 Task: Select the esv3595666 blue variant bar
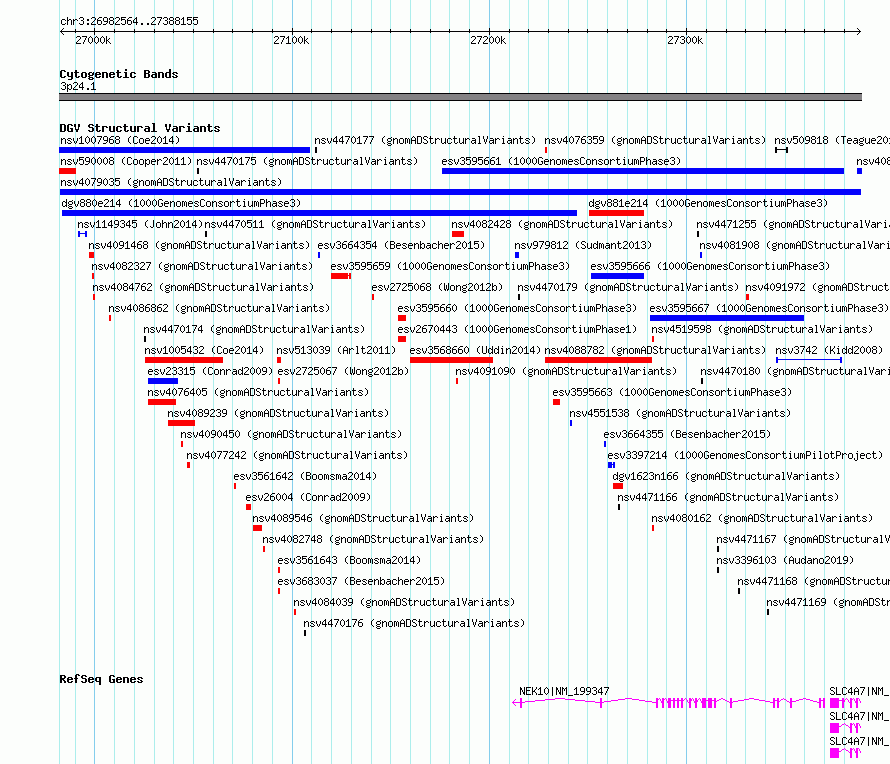click(x=618, y=276)
